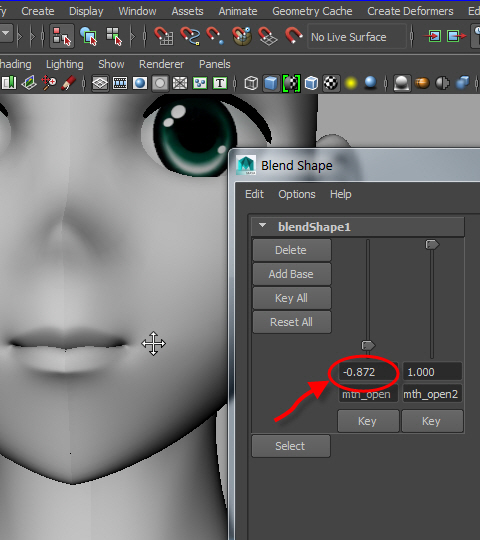Click the Reset All button
480x540 pixels.
click(292, 322)
